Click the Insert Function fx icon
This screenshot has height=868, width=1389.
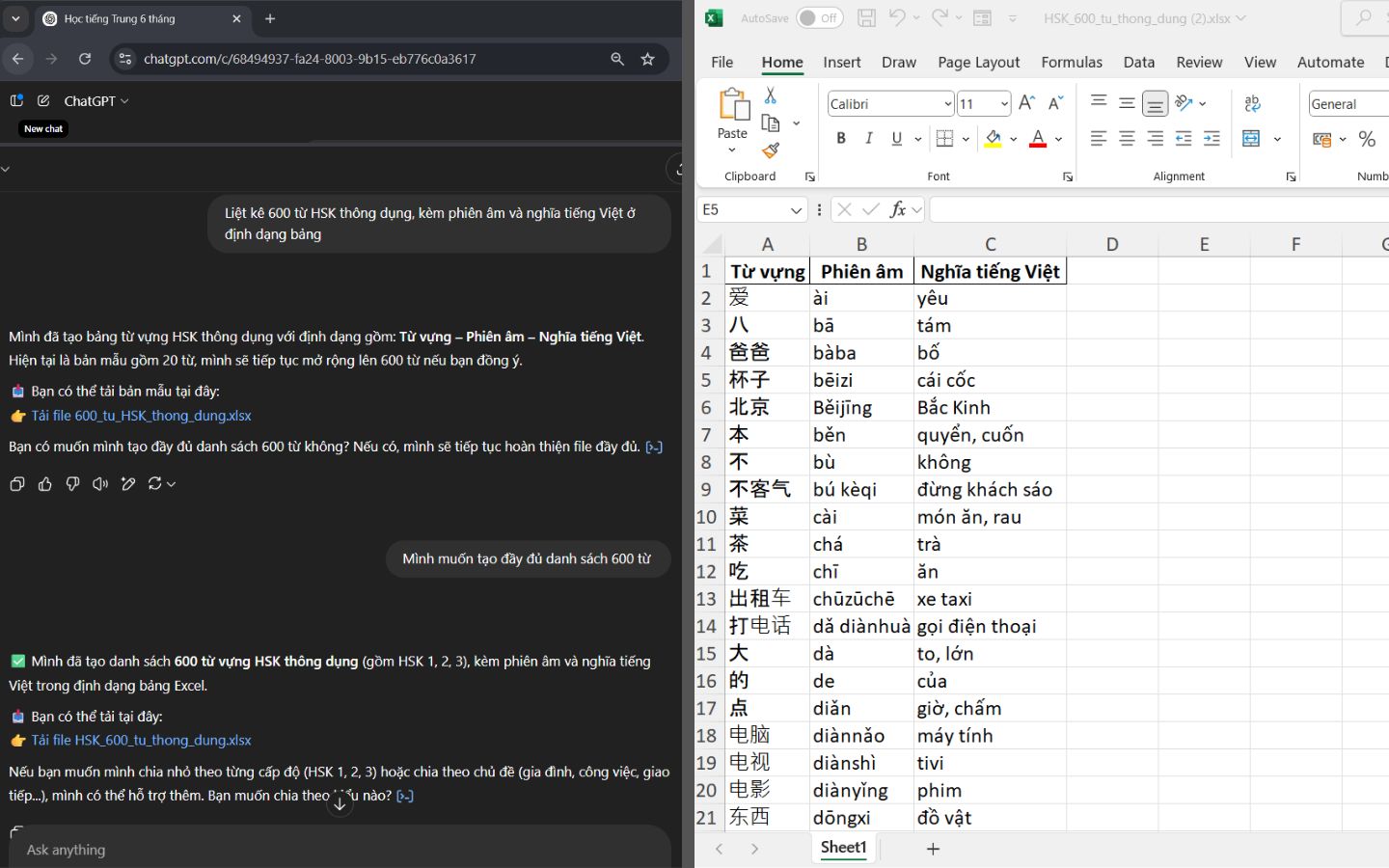tap(898, 209)
